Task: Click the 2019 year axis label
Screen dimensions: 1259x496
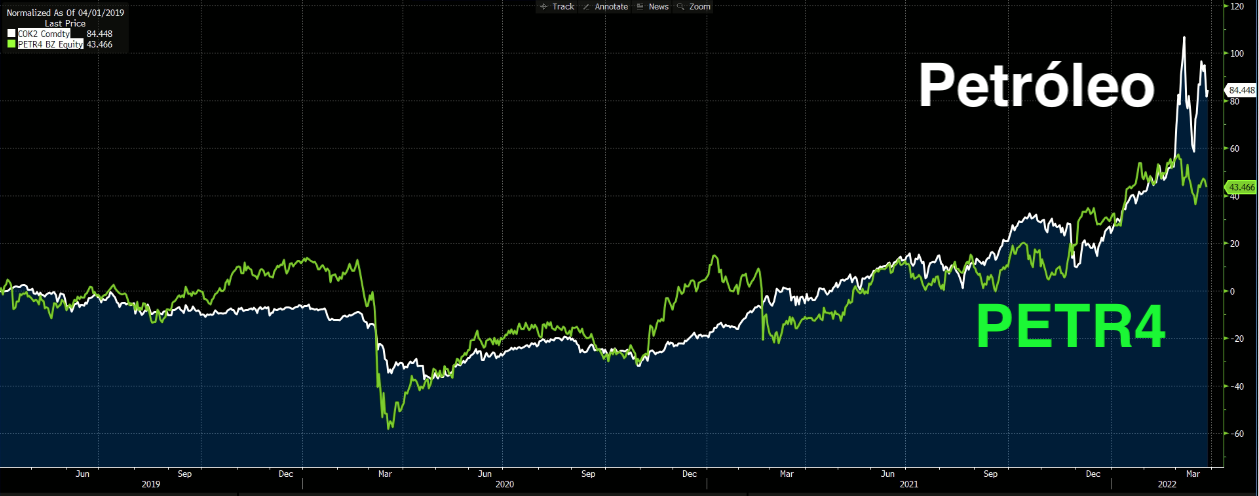Action: [151, 483]
